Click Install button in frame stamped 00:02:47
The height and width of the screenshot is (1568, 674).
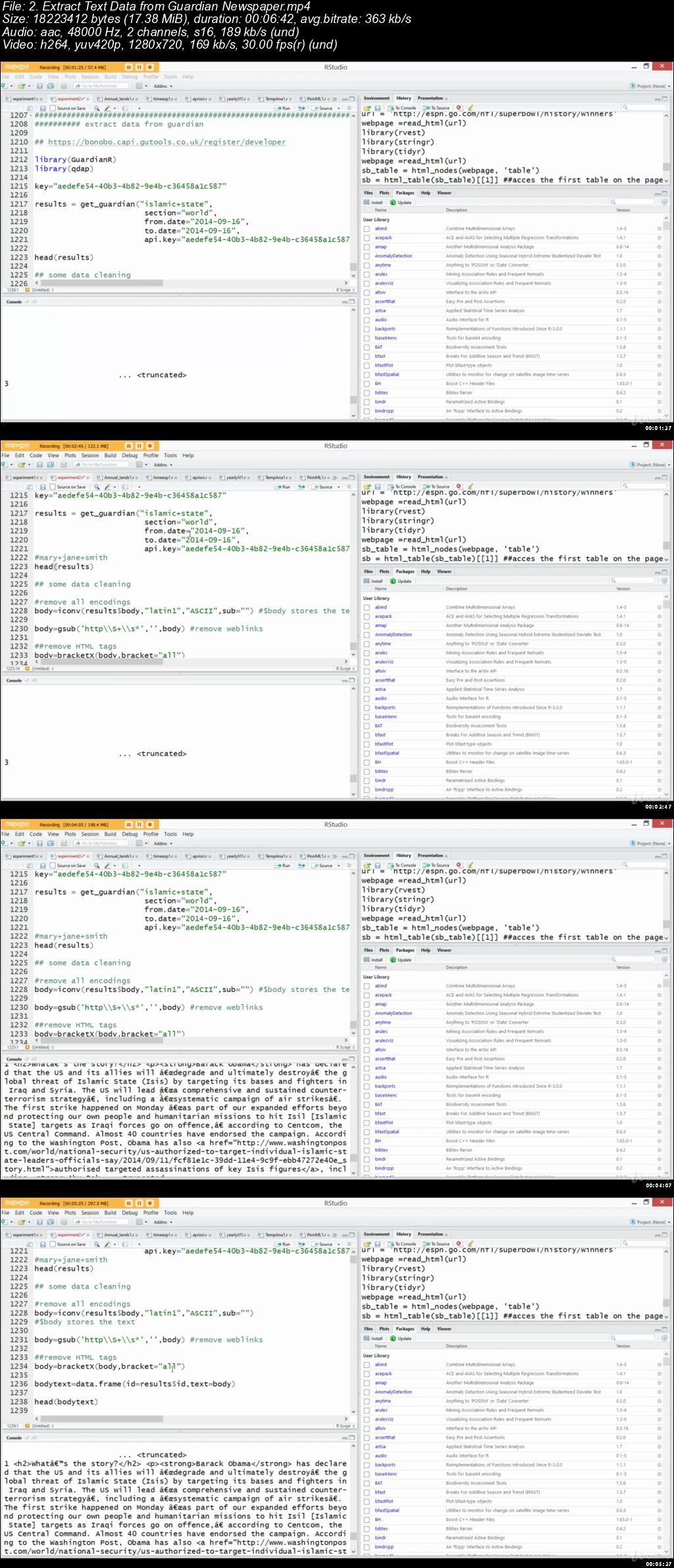point(374,581)
